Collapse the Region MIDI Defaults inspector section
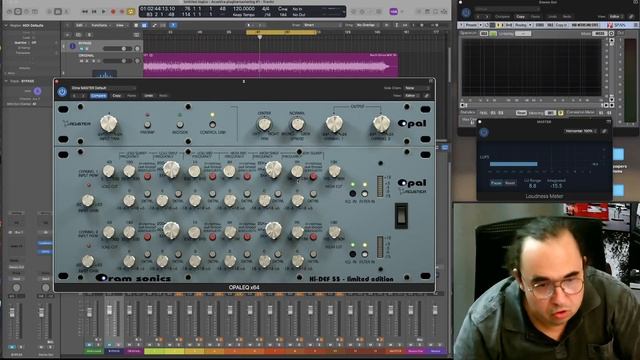The width and height of the screenshot is (640, 360). [x=6, y=25]
